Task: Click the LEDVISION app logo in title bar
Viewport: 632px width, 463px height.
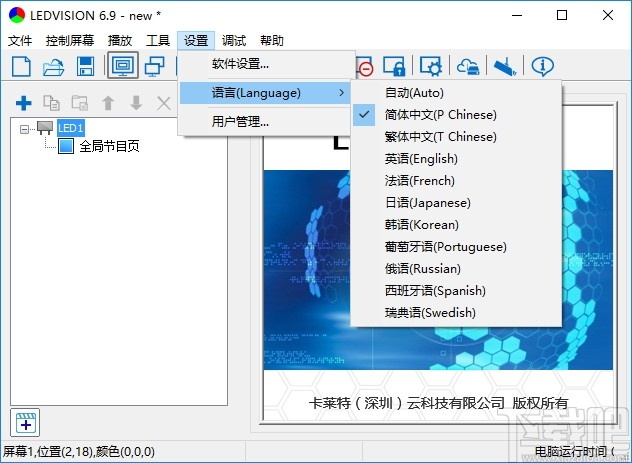Action: pos(17,15)
